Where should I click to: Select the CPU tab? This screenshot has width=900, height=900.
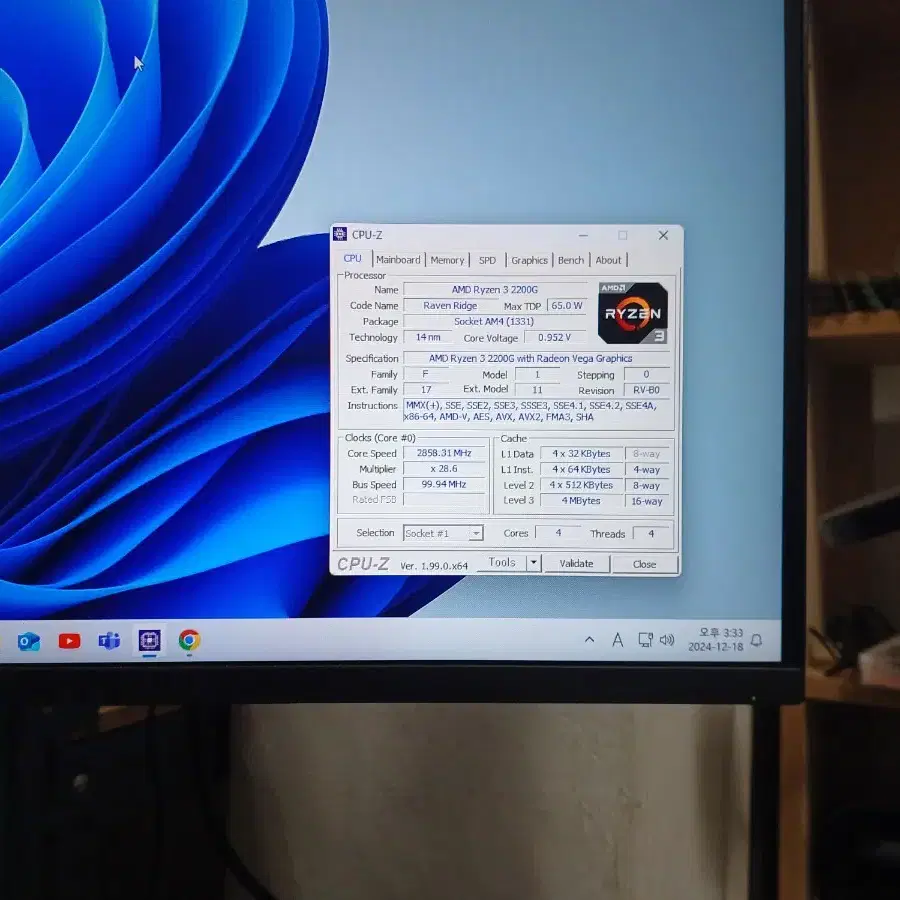click(x=352, y=258)
